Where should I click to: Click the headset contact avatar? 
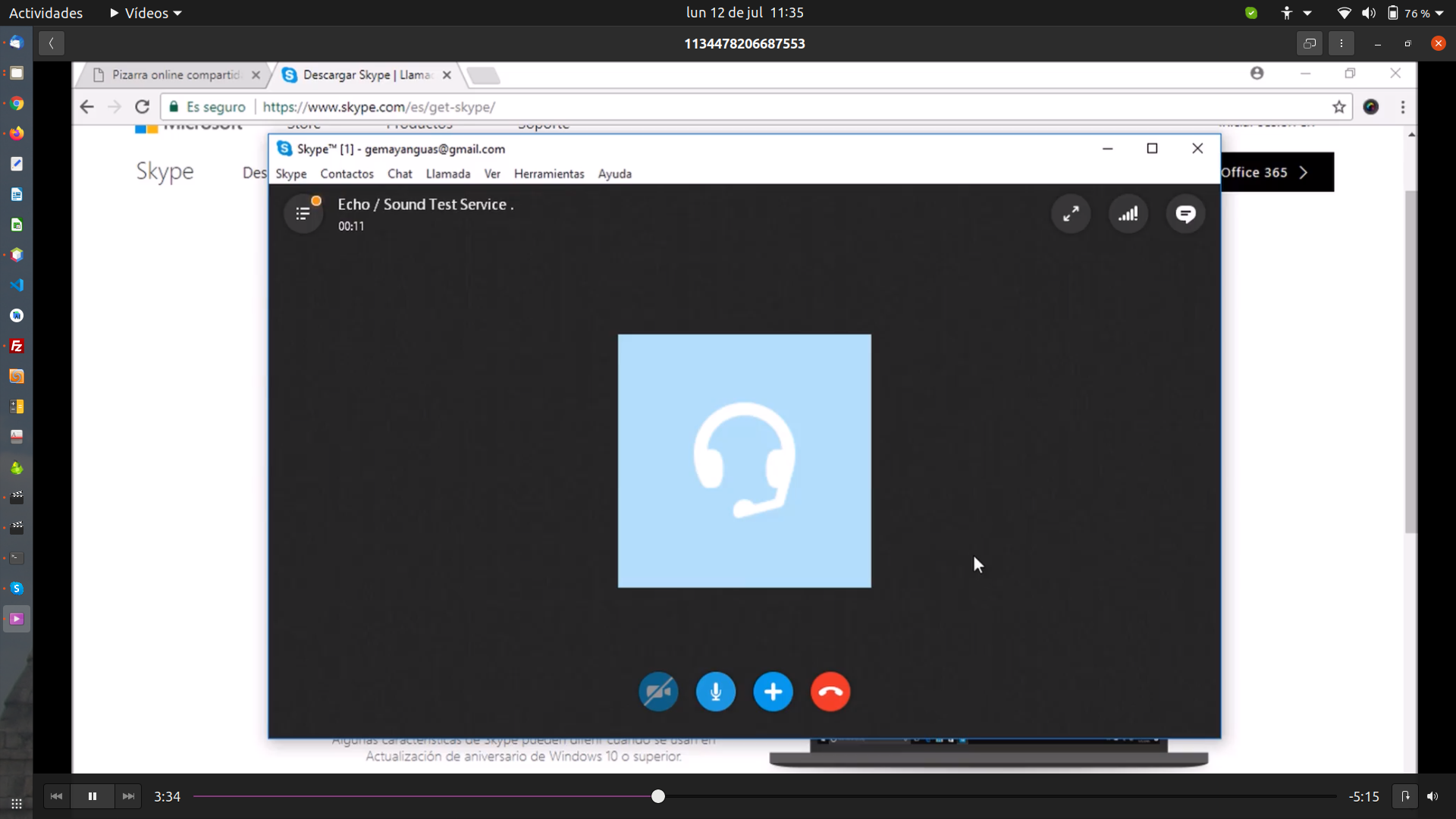point(744,461)
